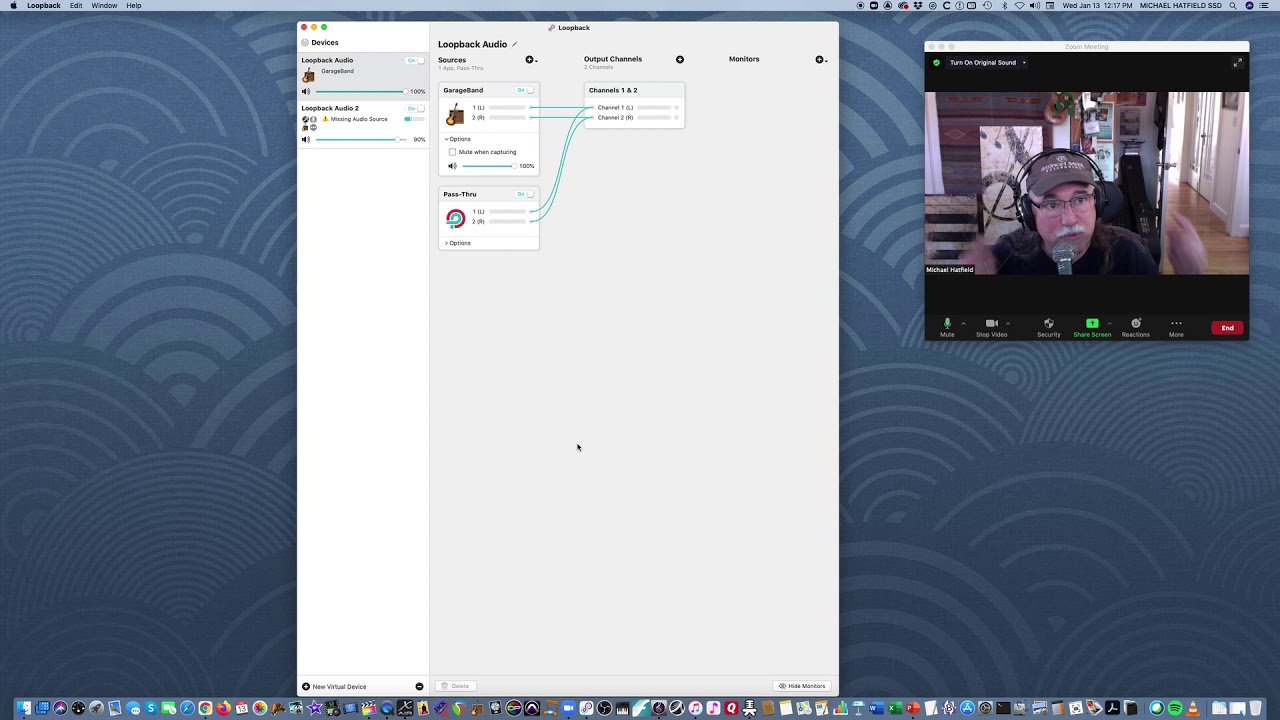The height and width of the screenshot is (720, 1280).
Task: Open the Apple menu
Action: [x=13, y=6]
